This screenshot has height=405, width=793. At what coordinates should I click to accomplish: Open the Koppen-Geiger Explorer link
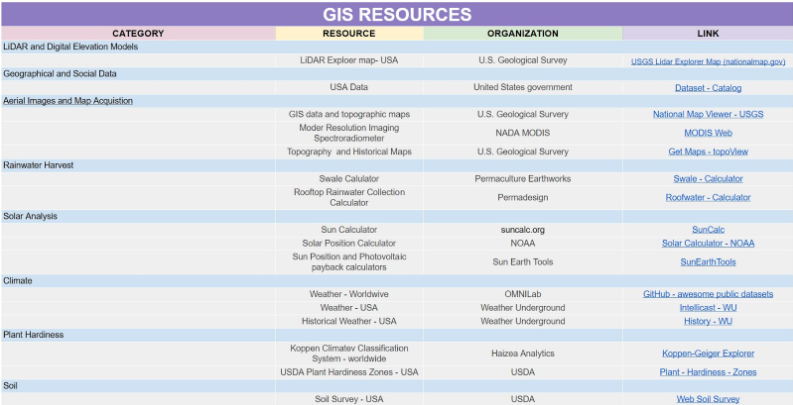(708, 353)
